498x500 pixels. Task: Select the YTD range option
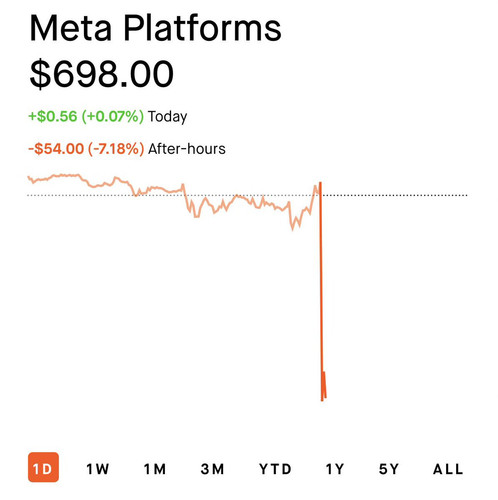click(275, 469)
